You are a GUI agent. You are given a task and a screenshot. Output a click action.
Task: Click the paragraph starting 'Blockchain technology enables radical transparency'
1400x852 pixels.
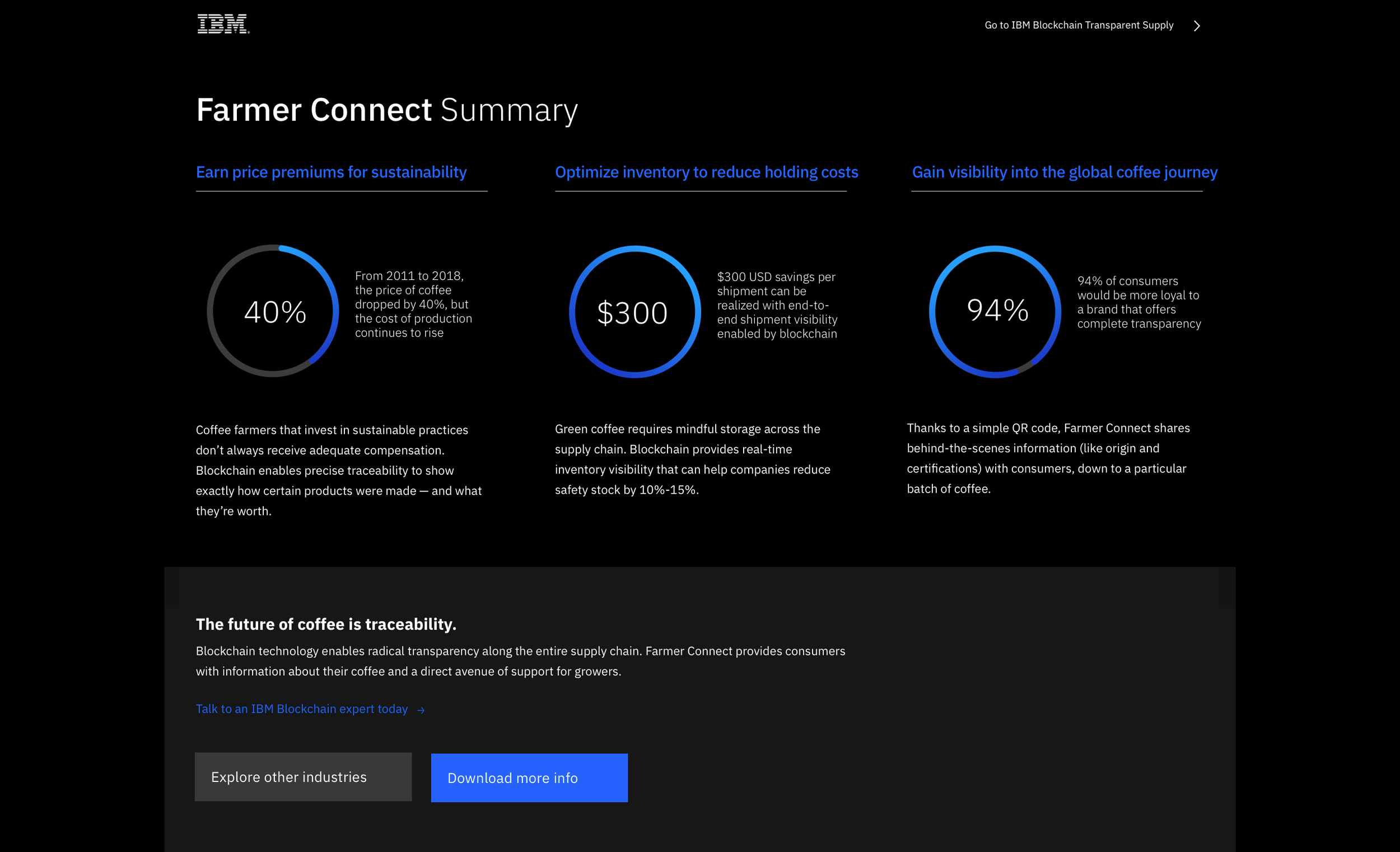point(520,661)
